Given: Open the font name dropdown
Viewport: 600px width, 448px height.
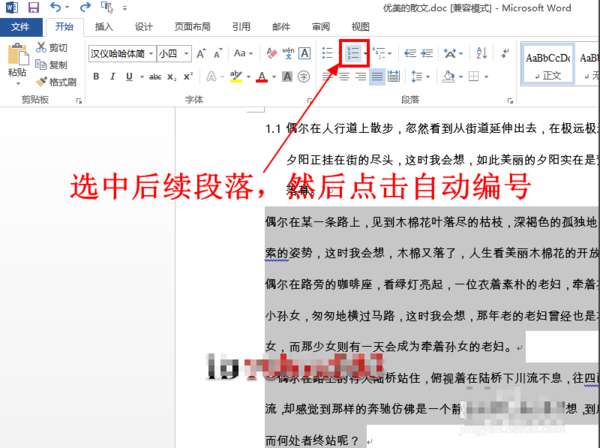Looking at the screenshot, I should (151, 54).
